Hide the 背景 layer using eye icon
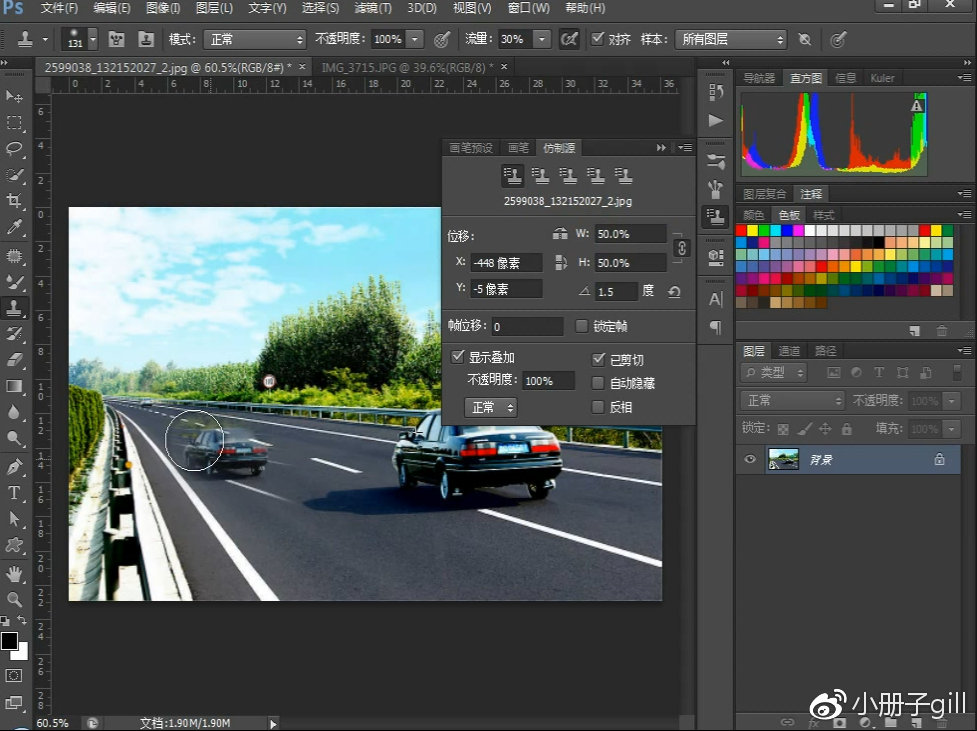977x731 pixels. click(x=750, y=460)
